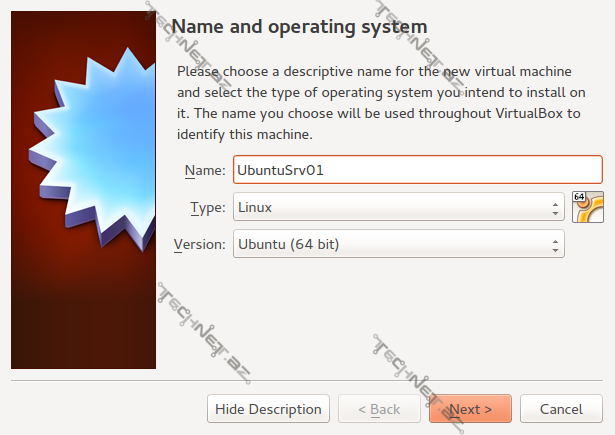The height and width of the screenshot is (435, 615).
Task: Open the Version dropdown showing Ubuntu (64 bit)
Action: (x=398, y=244)
